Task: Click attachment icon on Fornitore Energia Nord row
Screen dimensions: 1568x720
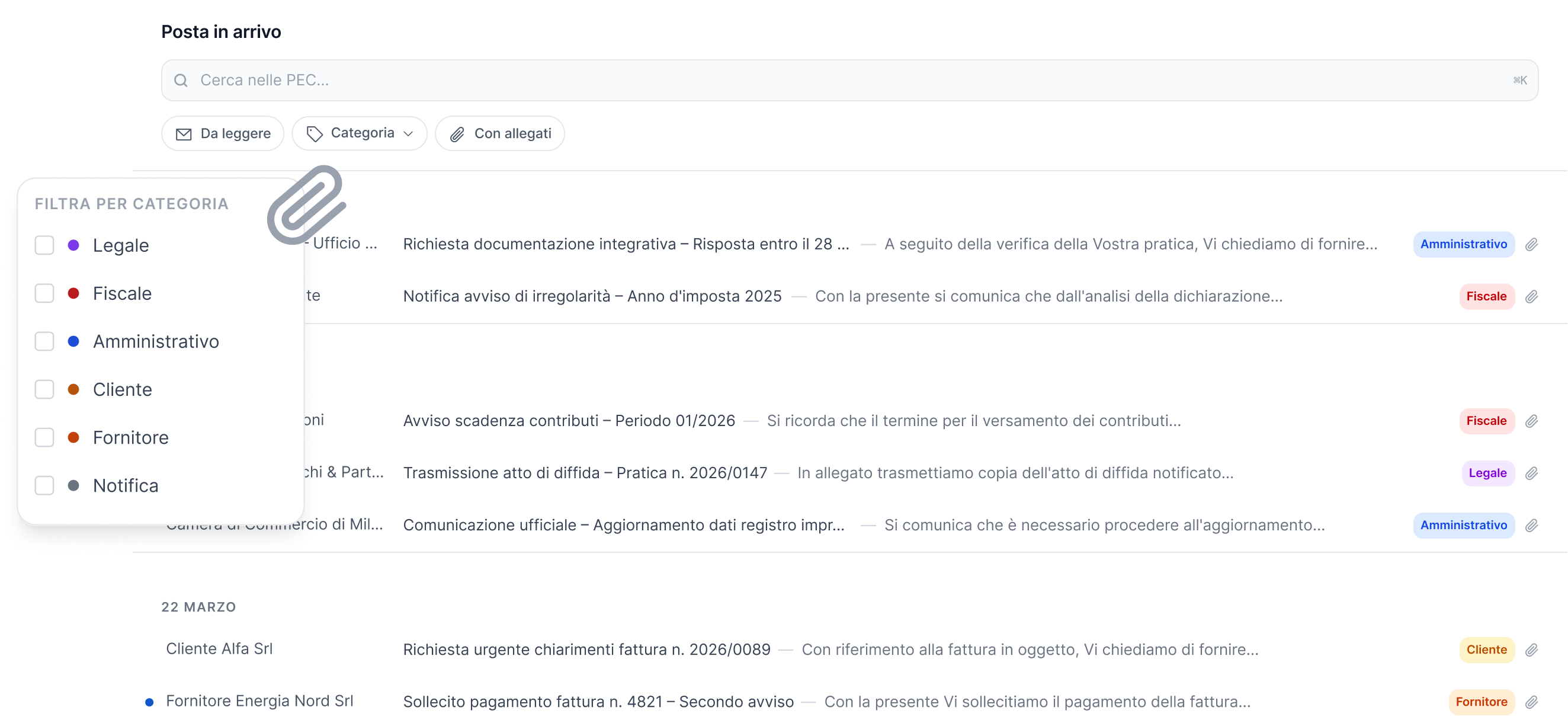Action: pyautogui.click(x=1531, y=702)
